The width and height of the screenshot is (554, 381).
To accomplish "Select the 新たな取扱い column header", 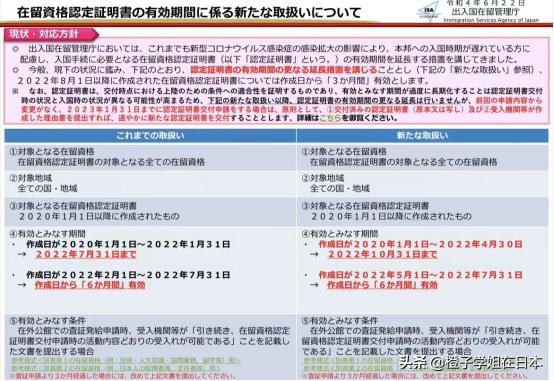I will coord(423,136).
